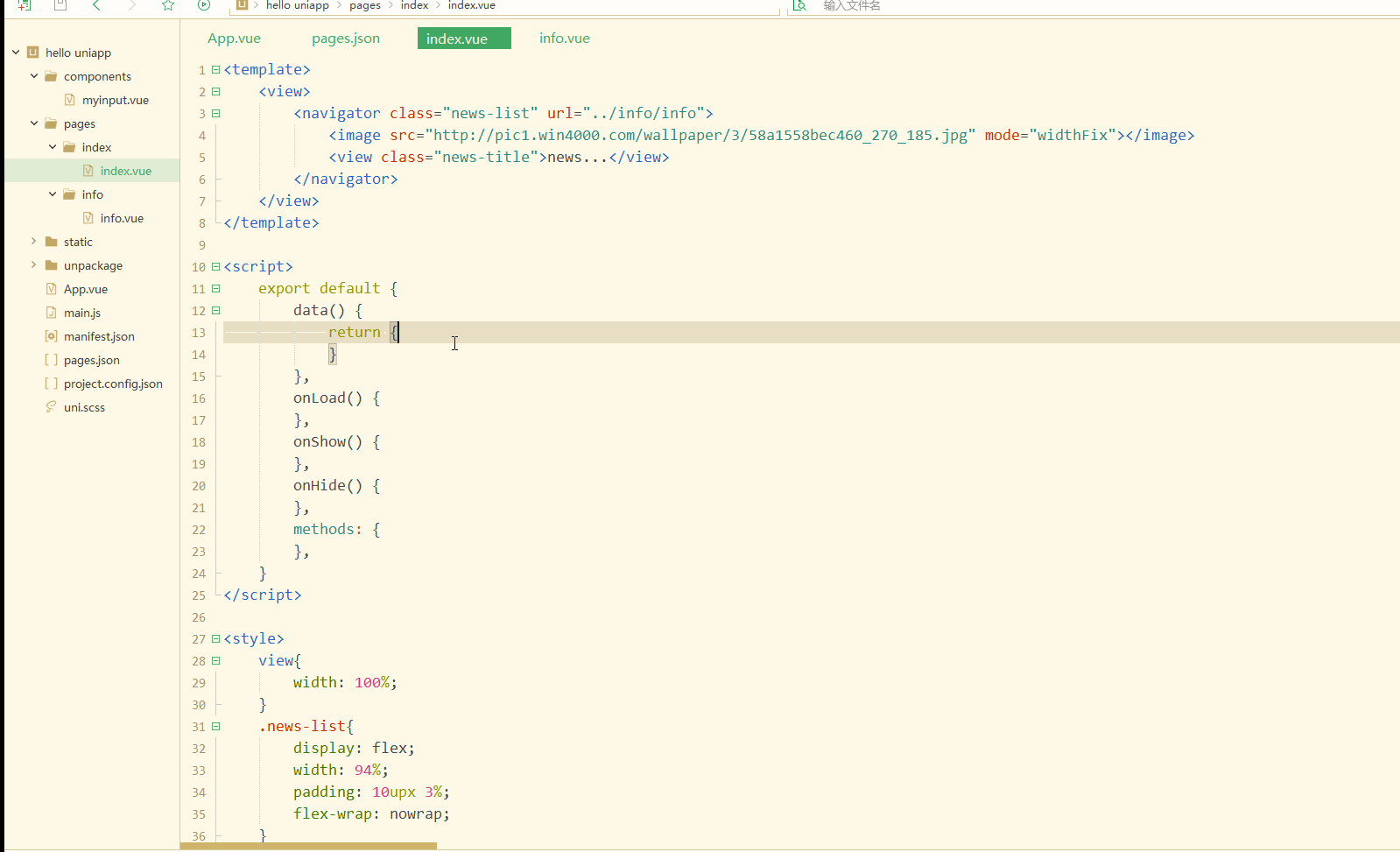
Task: Fold the export default block at line 11
Action: click(x=216, y=289)
